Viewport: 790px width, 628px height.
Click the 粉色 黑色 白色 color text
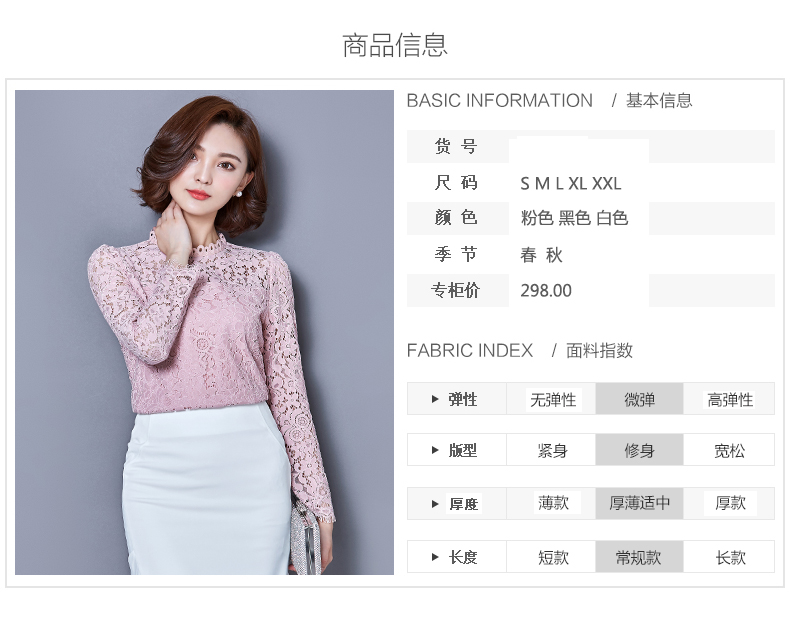click(x=574, y=218)
